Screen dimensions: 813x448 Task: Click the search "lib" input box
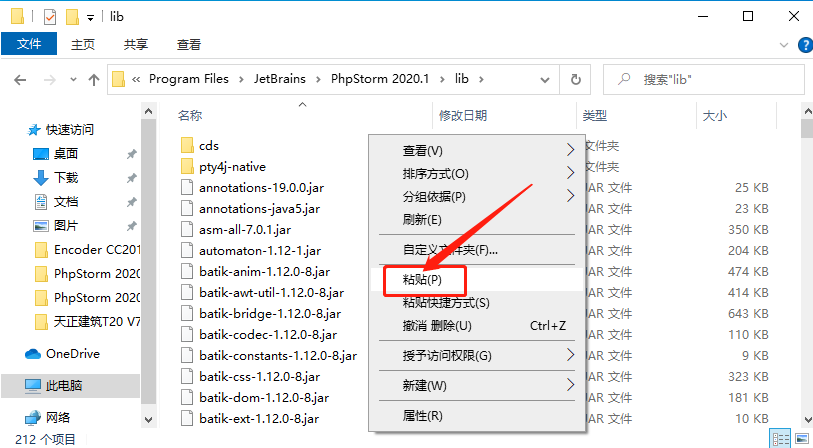pyautogui.click(x=704, y=79)
